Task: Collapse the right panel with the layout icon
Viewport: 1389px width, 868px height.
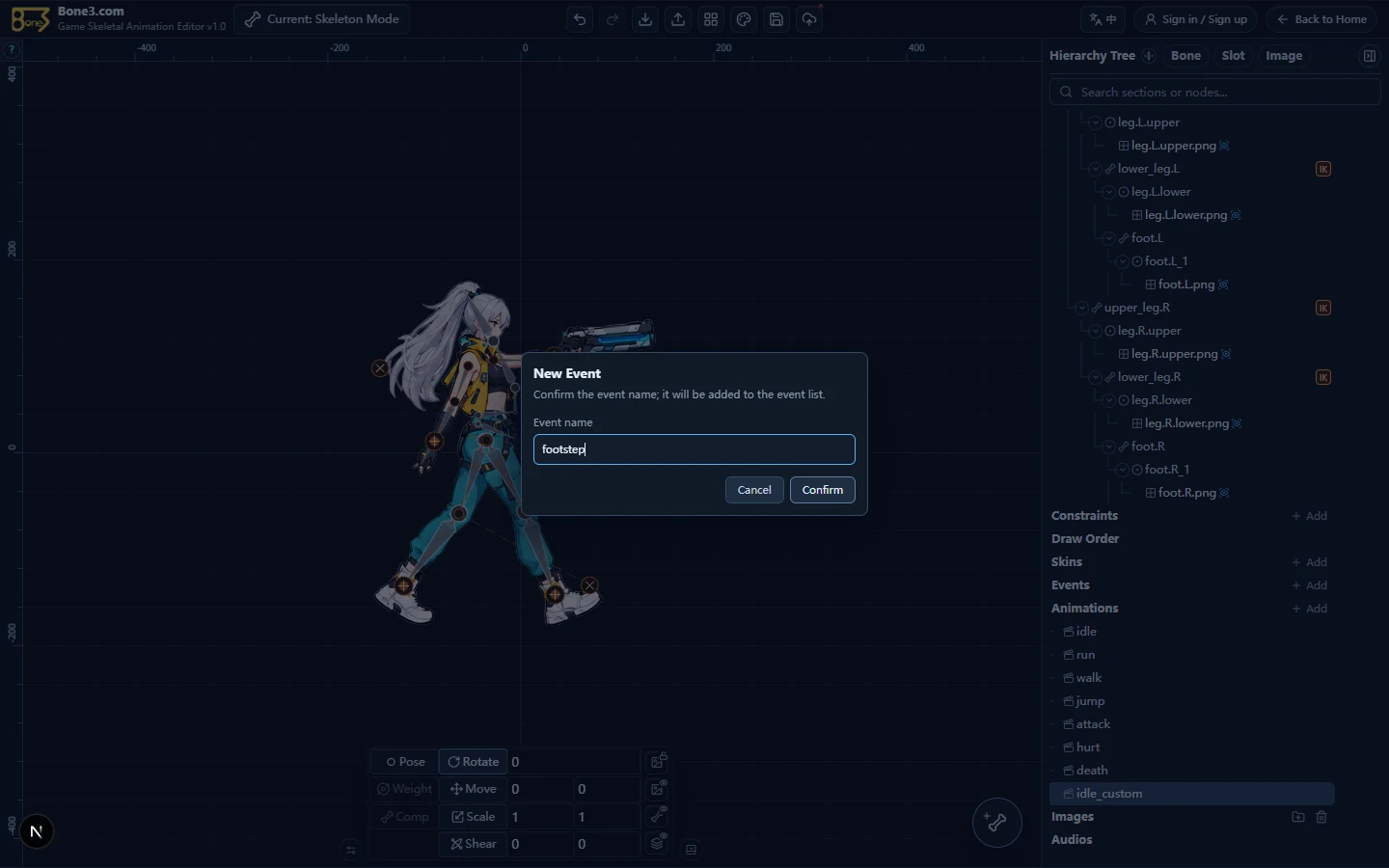Action: [x=1369, y=56]
